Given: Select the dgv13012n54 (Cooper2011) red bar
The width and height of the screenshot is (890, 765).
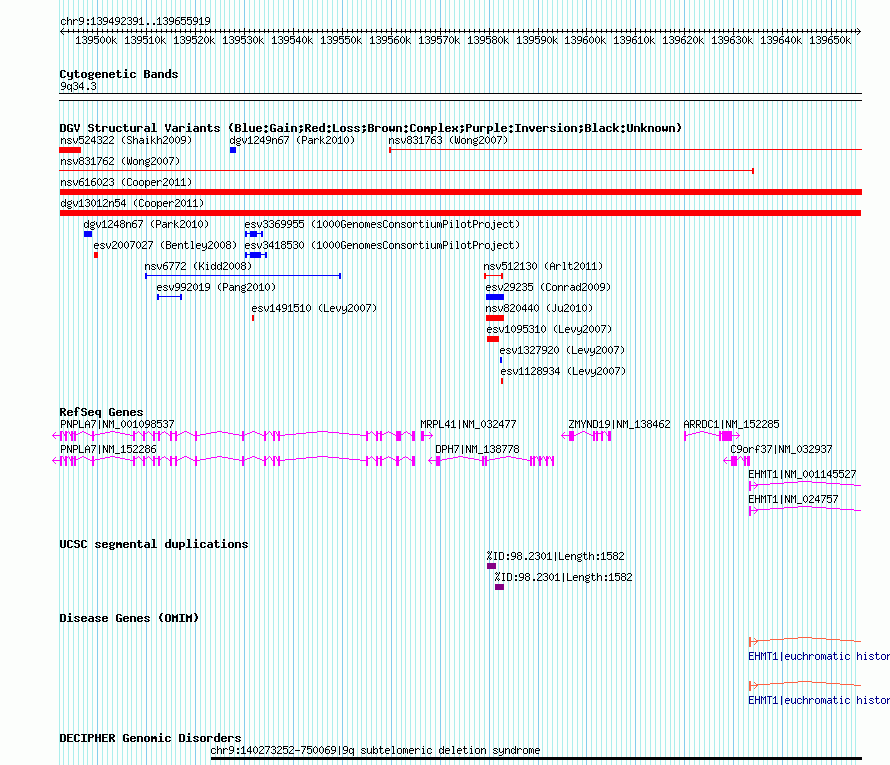Looking at the screenshot, I should coord(460,213).
